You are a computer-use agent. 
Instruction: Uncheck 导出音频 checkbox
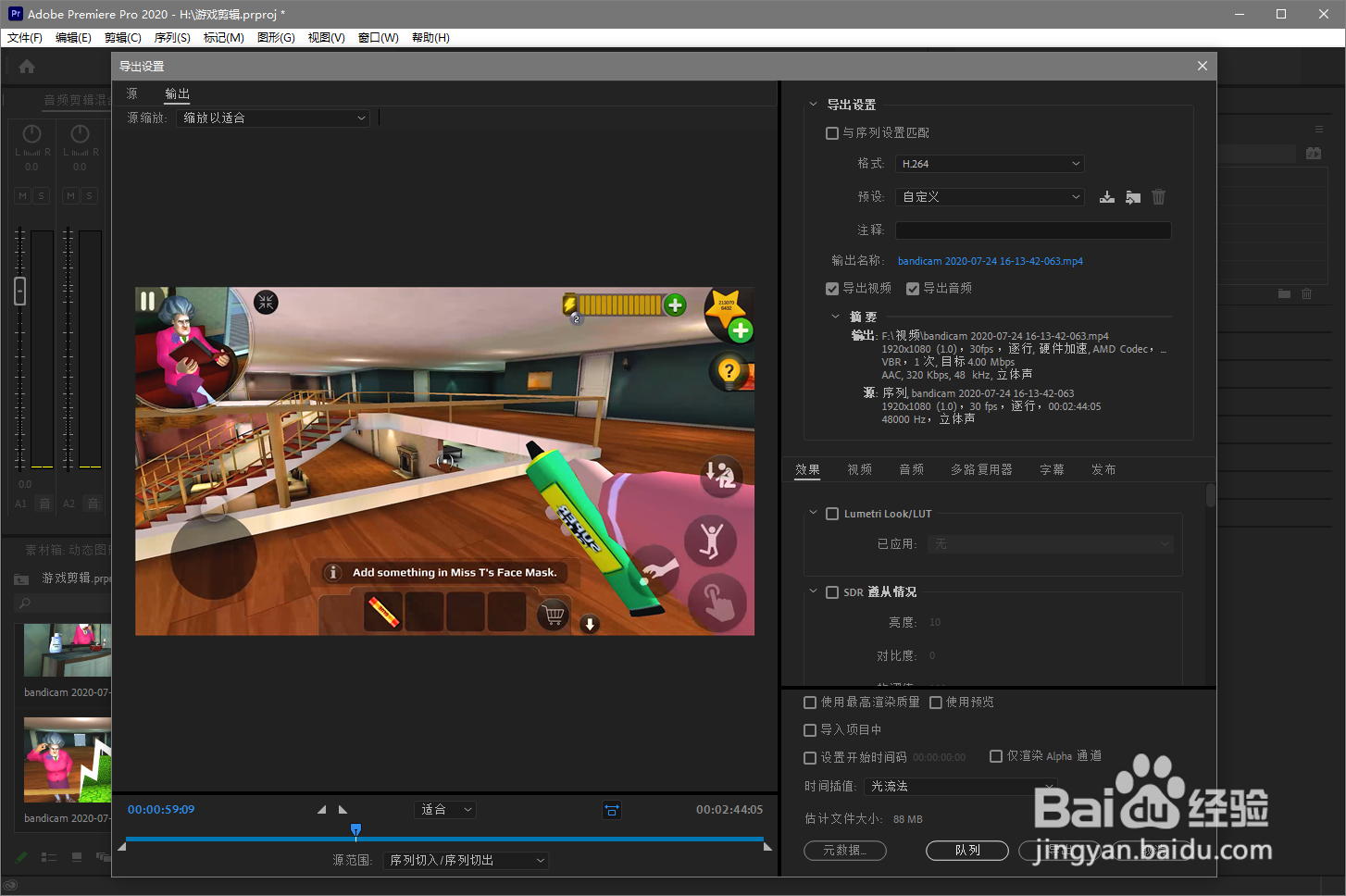pyautogui.click(x=913, y=289)
